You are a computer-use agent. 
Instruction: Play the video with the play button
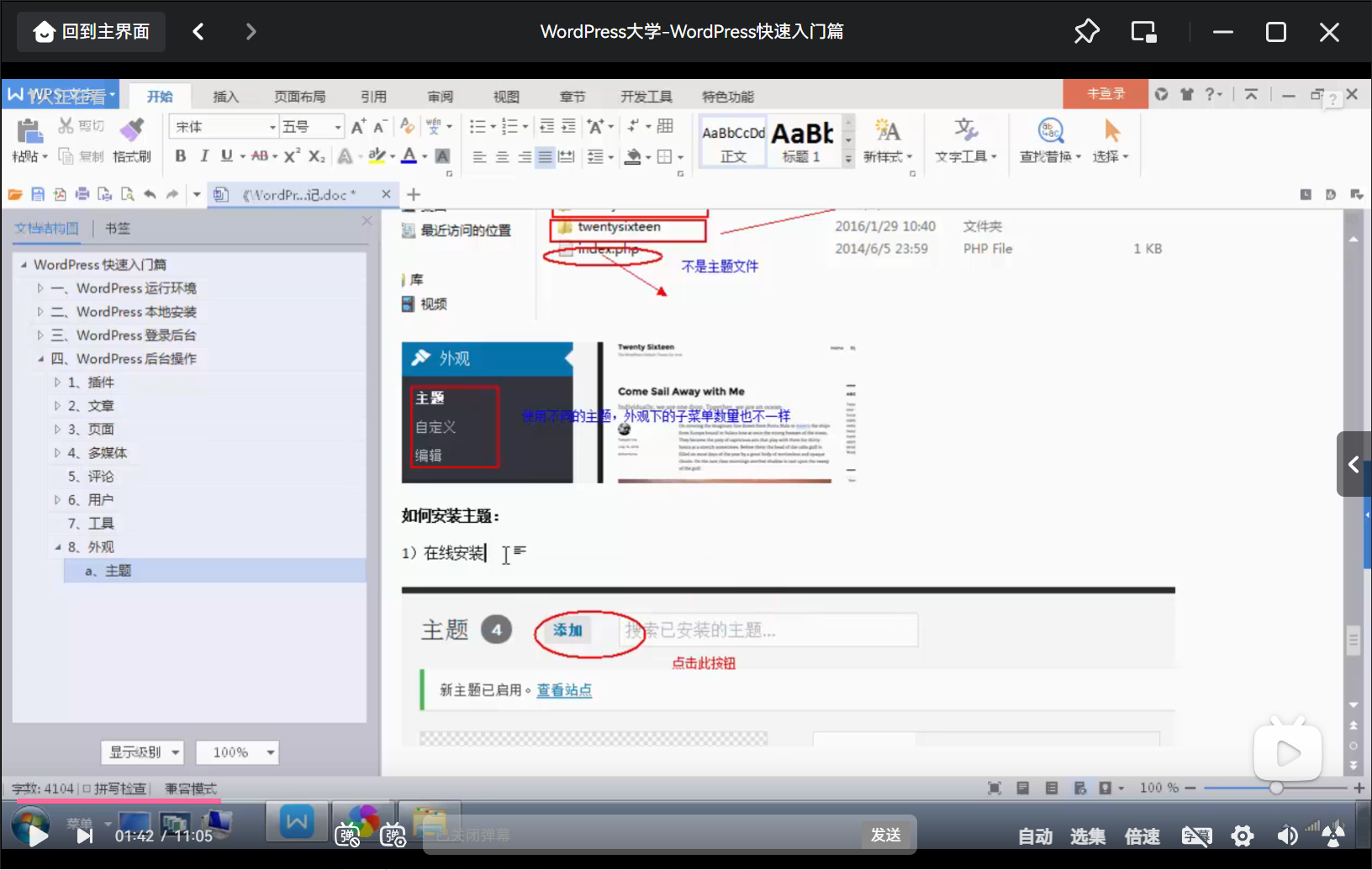37,836
